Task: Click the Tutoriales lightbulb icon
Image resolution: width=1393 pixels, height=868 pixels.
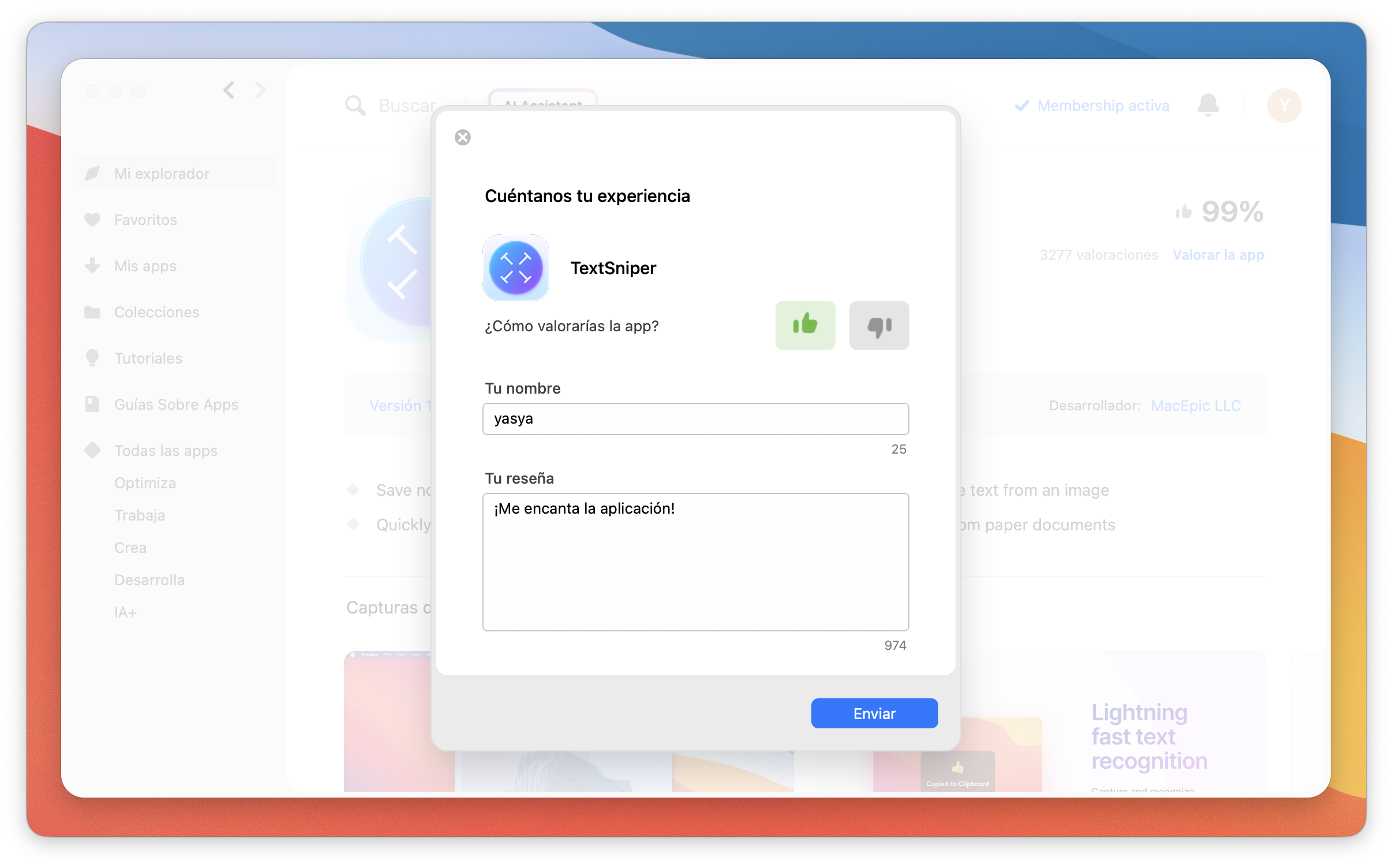Action: coord(92,358)
